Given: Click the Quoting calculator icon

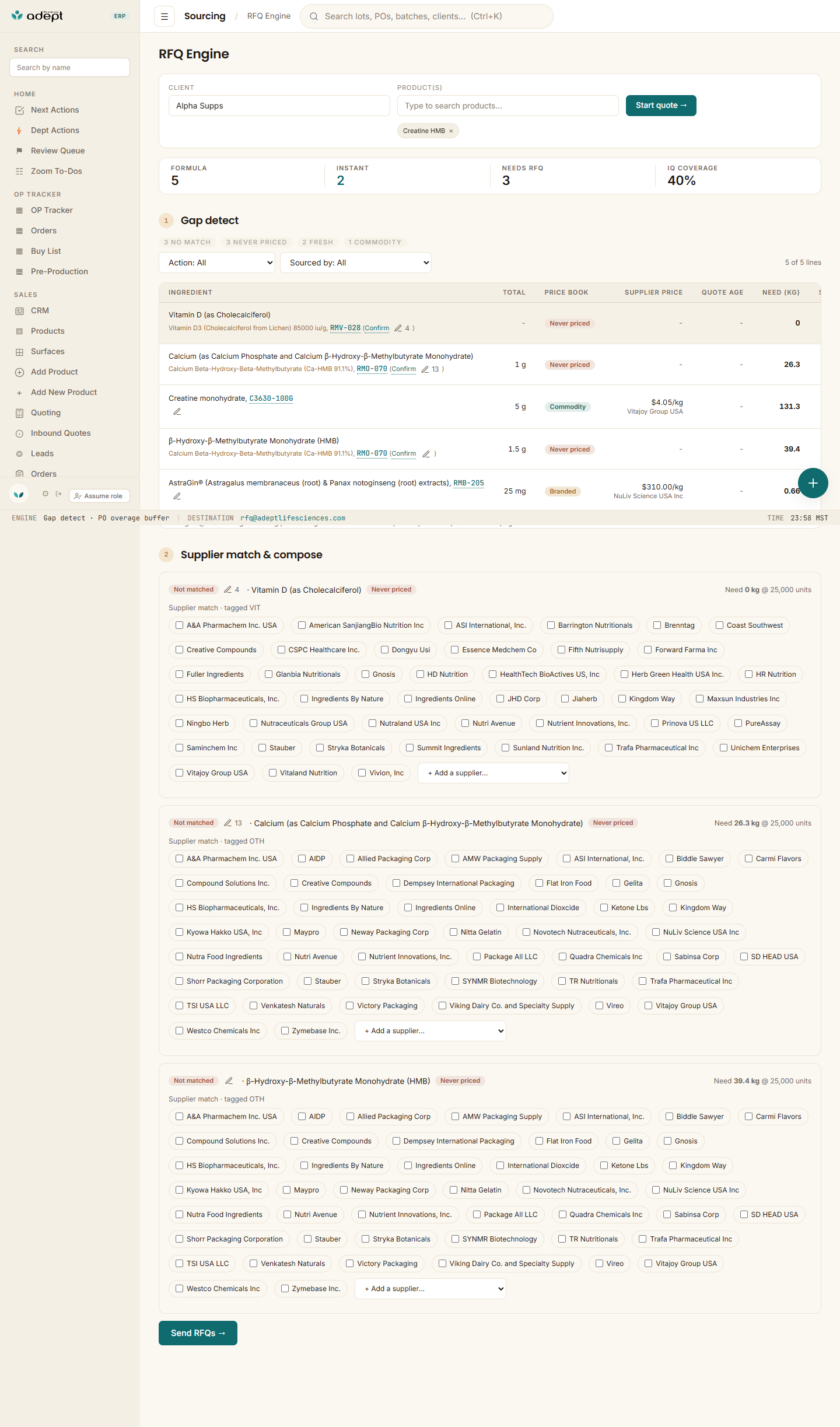Looking at the screenshot, I should (19, 413).
